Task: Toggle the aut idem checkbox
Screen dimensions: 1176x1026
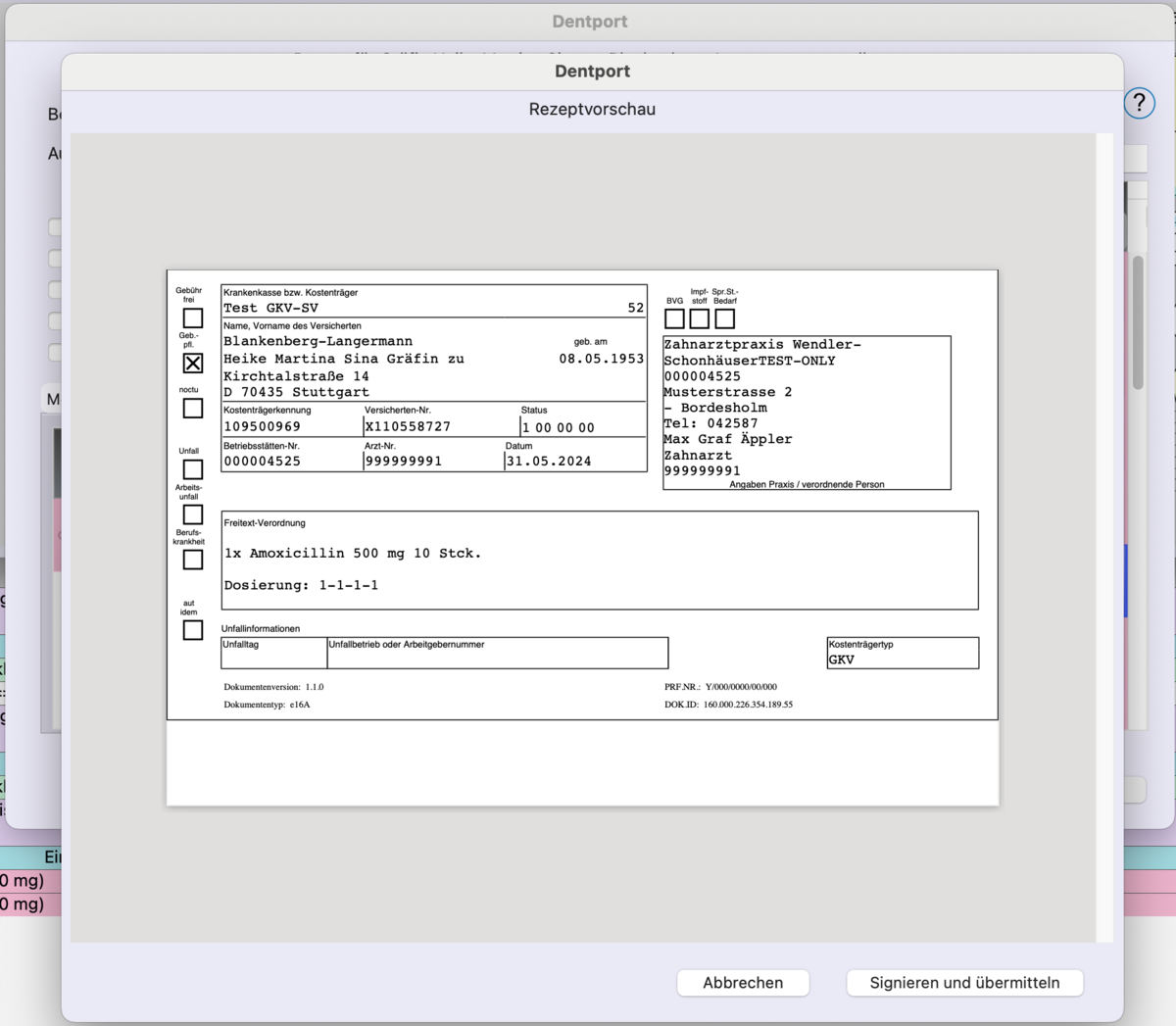Action: (x=193, y=630)
